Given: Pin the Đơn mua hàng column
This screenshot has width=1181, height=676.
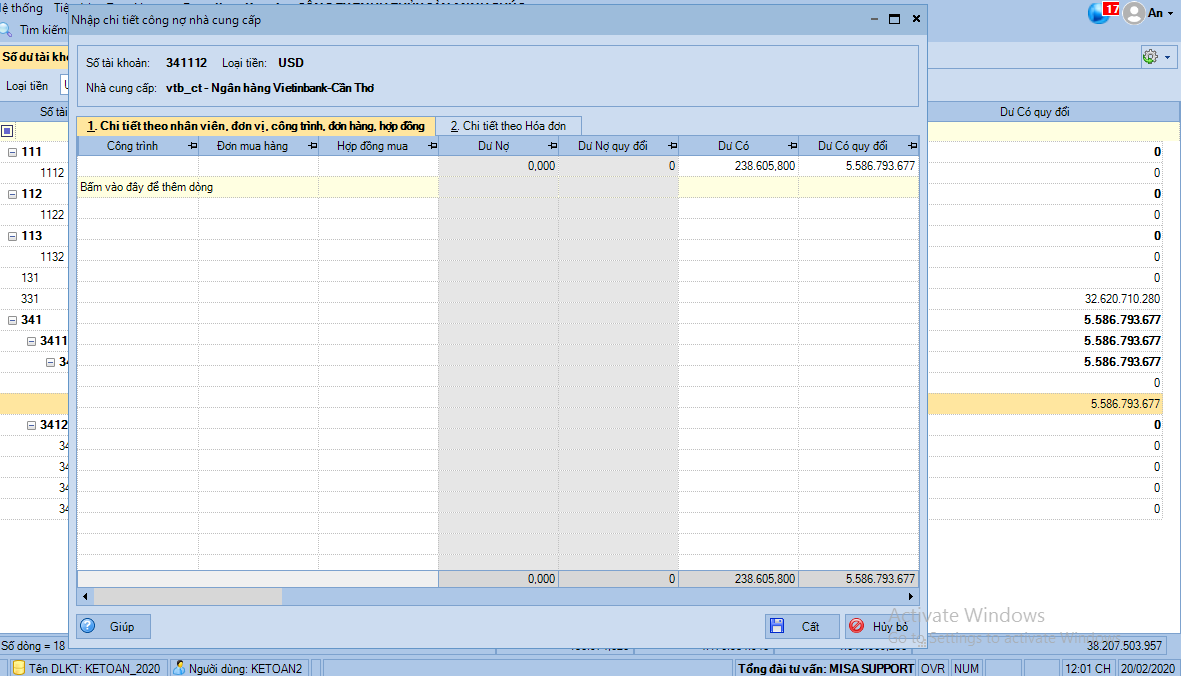Looking at the screenshot, I should [312, 146].
